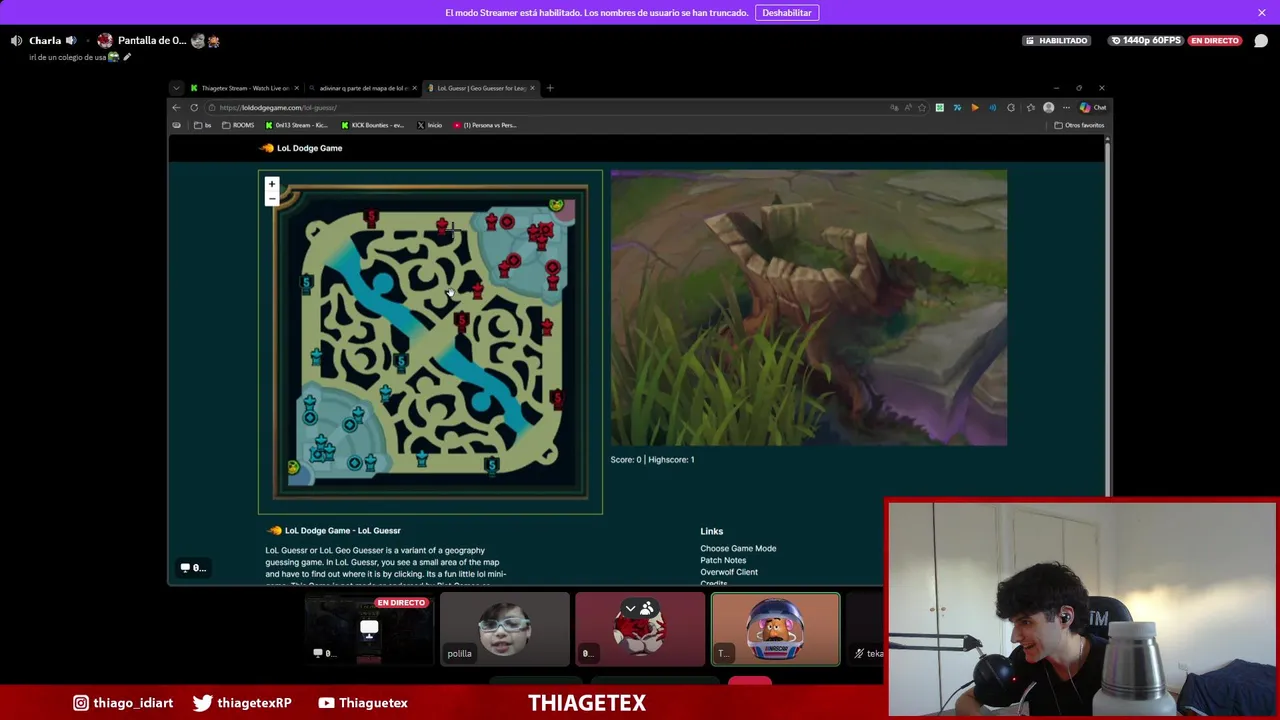Open a new browser tab
The image size is (1280, 720).
[550, 88]
